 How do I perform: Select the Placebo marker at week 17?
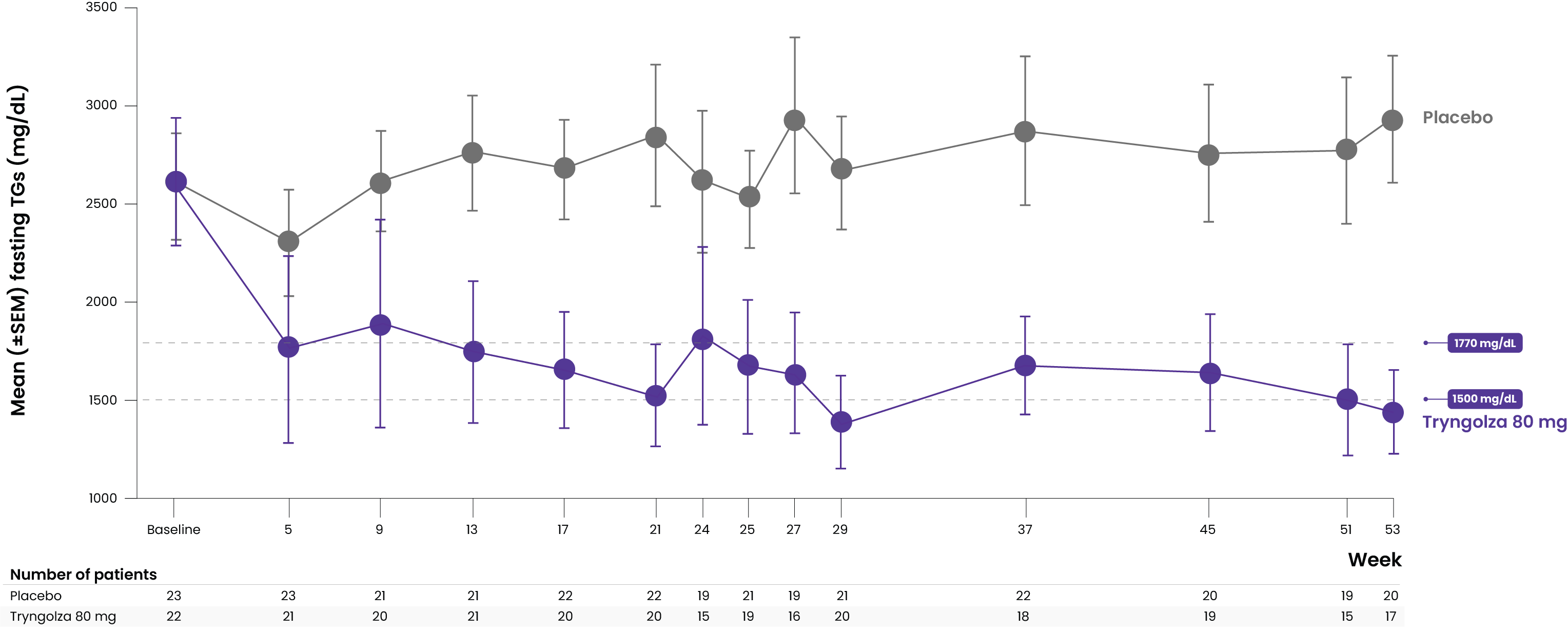point(564,168)
